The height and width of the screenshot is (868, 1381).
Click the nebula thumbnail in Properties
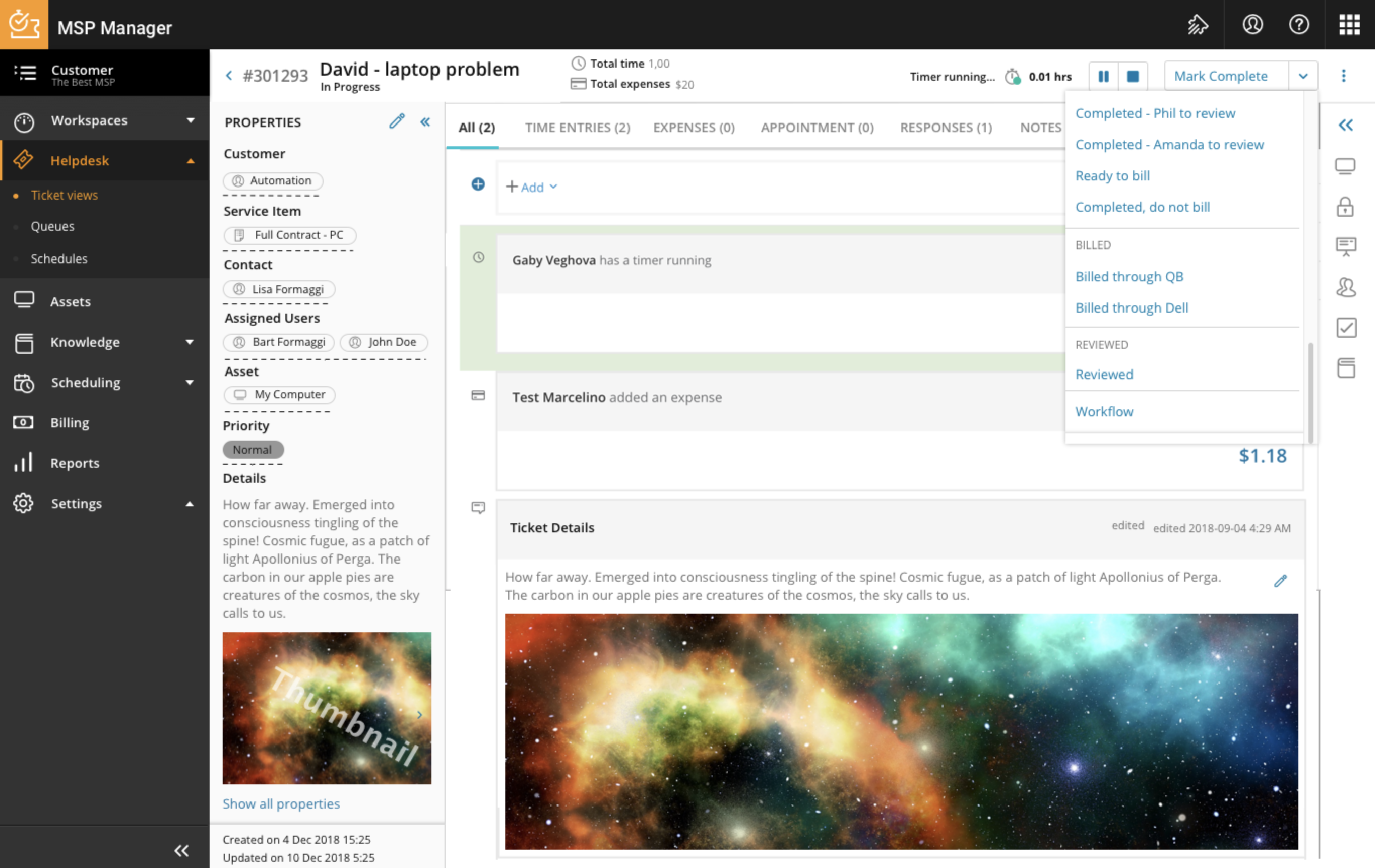point(327,708)
